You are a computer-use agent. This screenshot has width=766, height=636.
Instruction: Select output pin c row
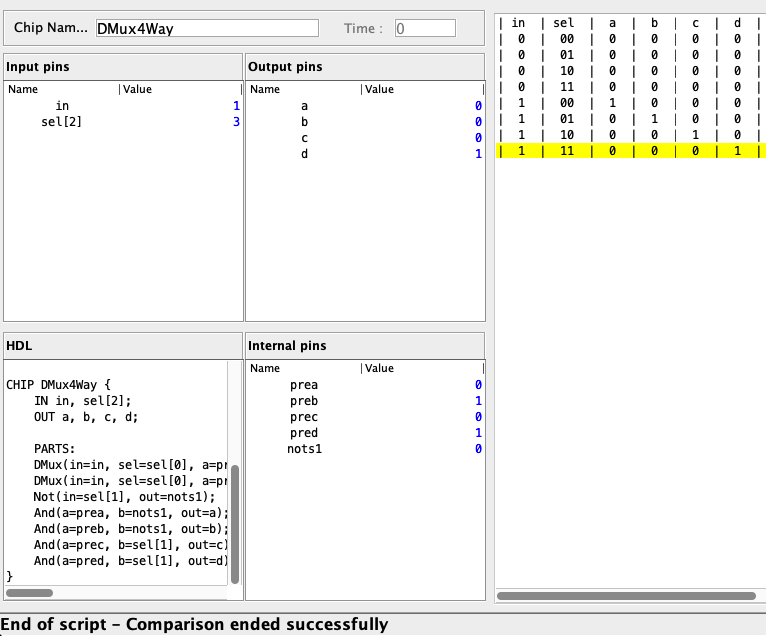(365, 138)
